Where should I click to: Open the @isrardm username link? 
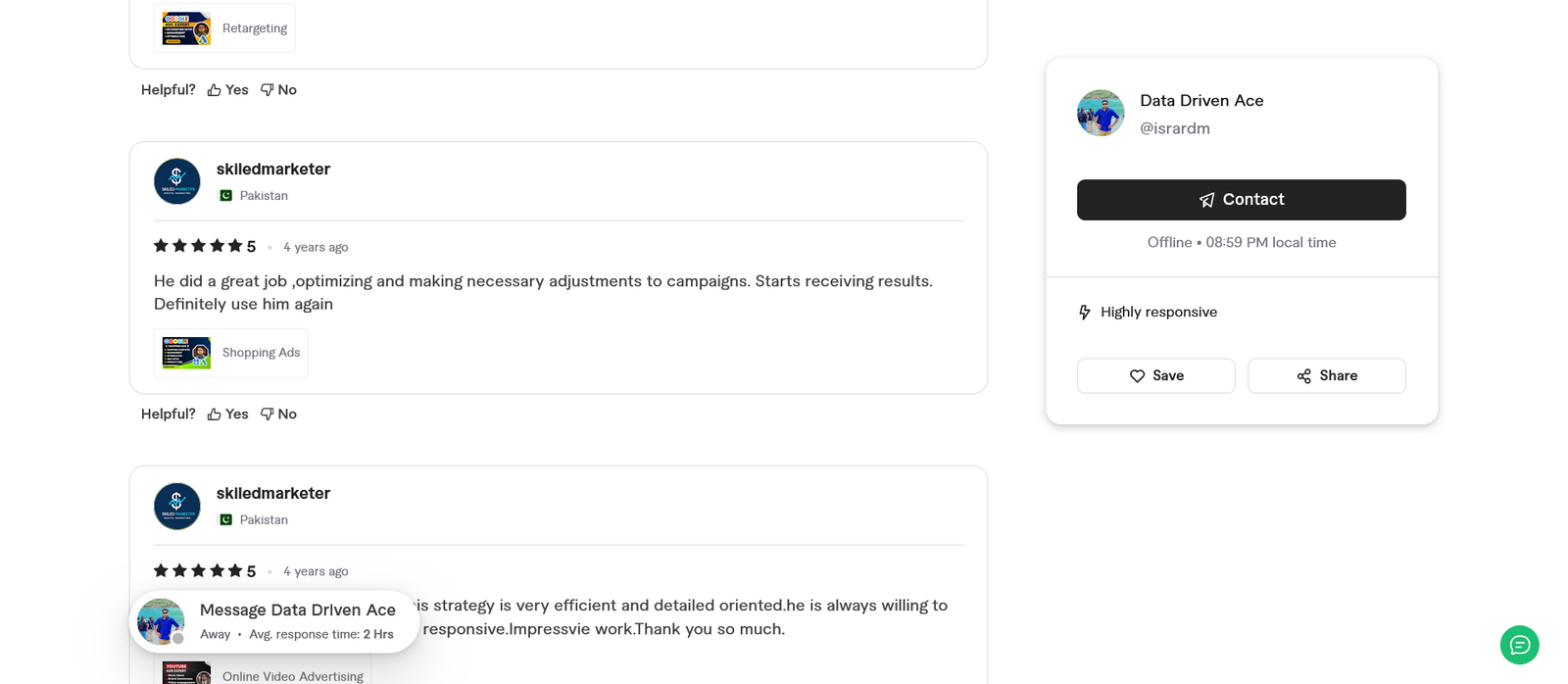1175,127
